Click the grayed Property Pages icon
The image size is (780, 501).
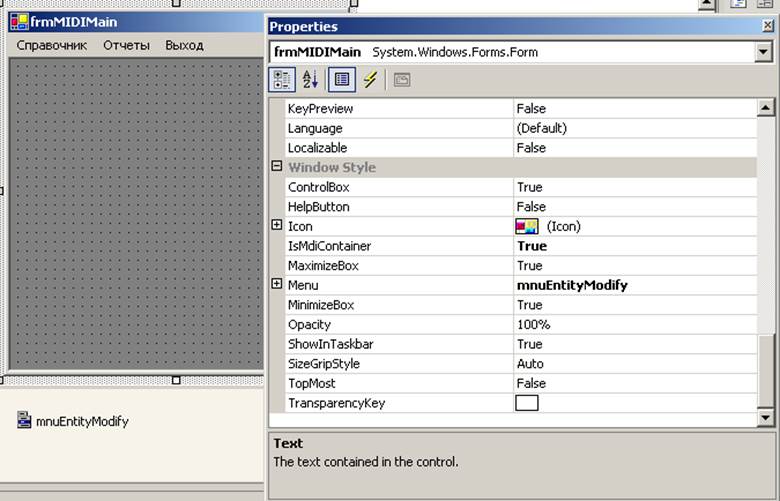click(x=402, y=80)
